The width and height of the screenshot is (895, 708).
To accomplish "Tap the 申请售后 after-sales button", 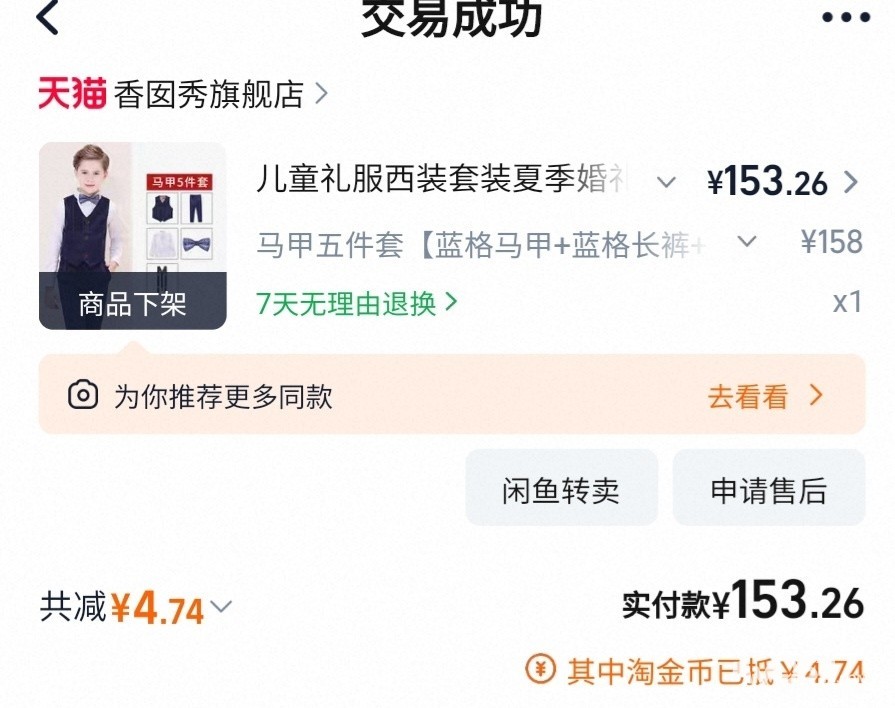I will coord(769,488).
